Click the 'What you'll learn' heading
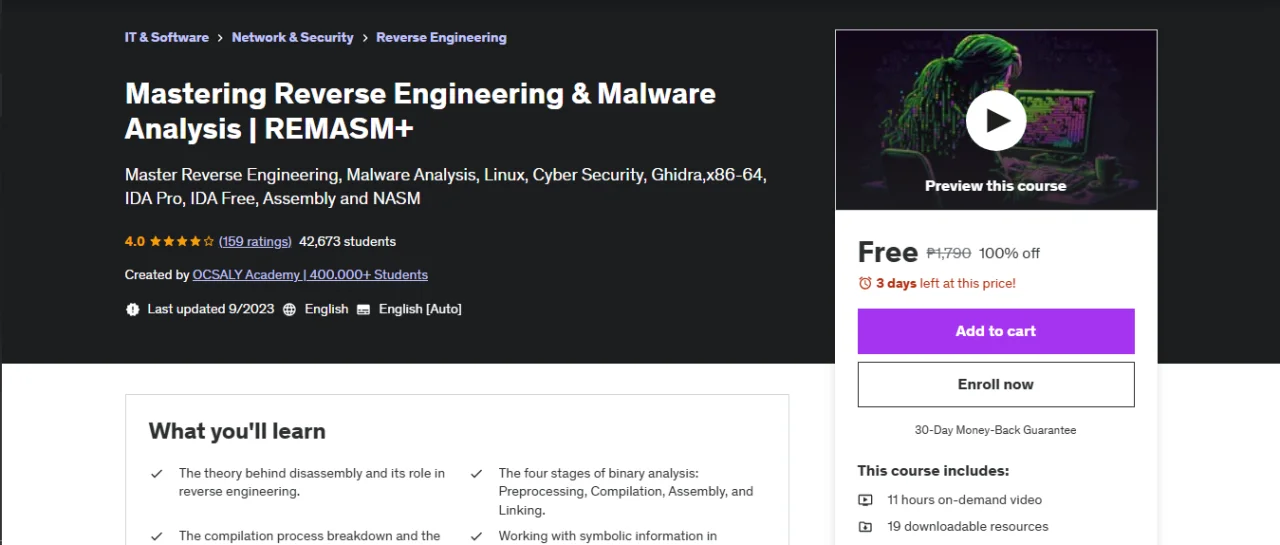The image size is (1280, 545). pyautogui.click(x=237, y=431)
